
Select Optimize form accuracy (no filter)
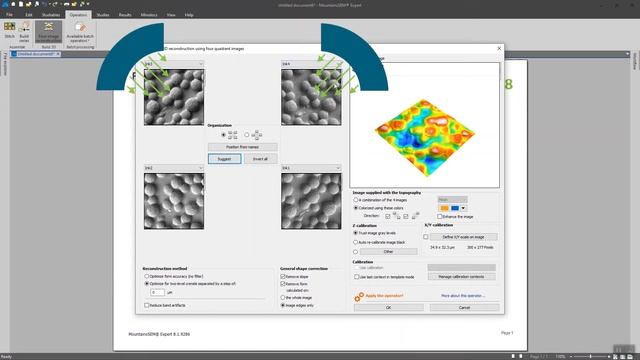tap(147, 276)
